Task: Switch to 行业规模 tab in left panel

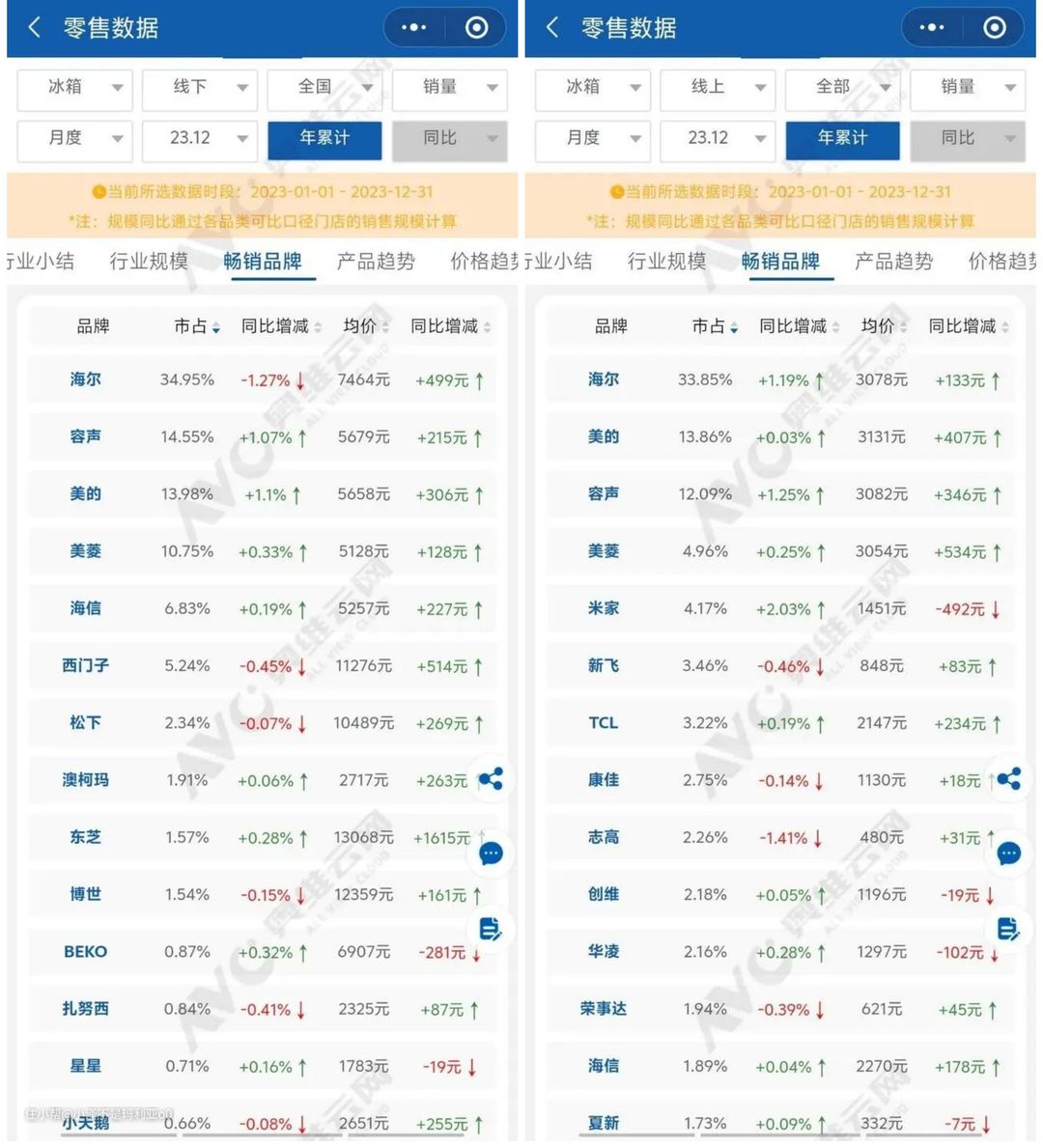Action: click(x=149, y=262)
